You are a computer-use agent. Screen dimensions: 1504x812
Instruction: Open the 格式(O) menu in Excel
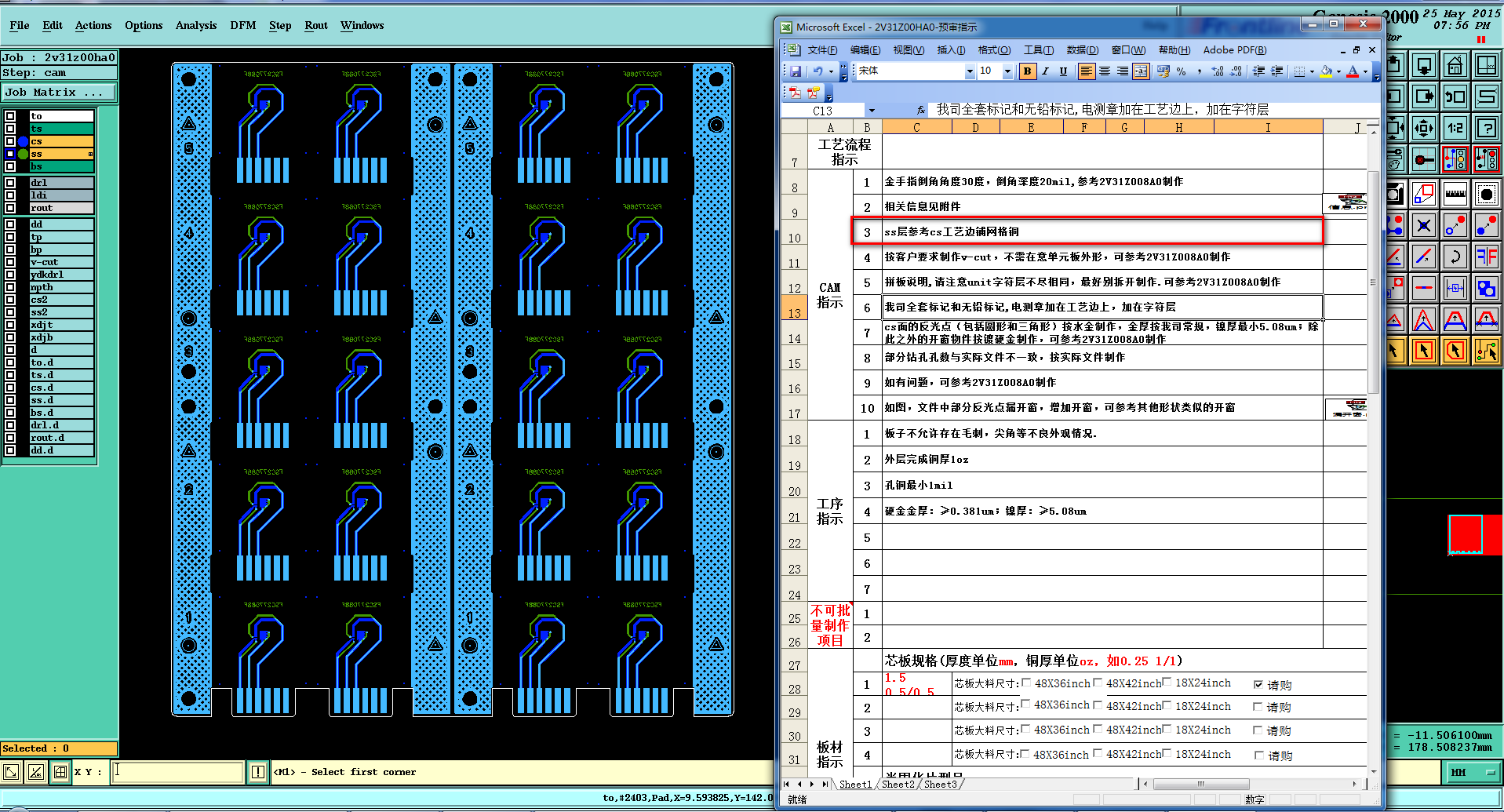point(994,49)
